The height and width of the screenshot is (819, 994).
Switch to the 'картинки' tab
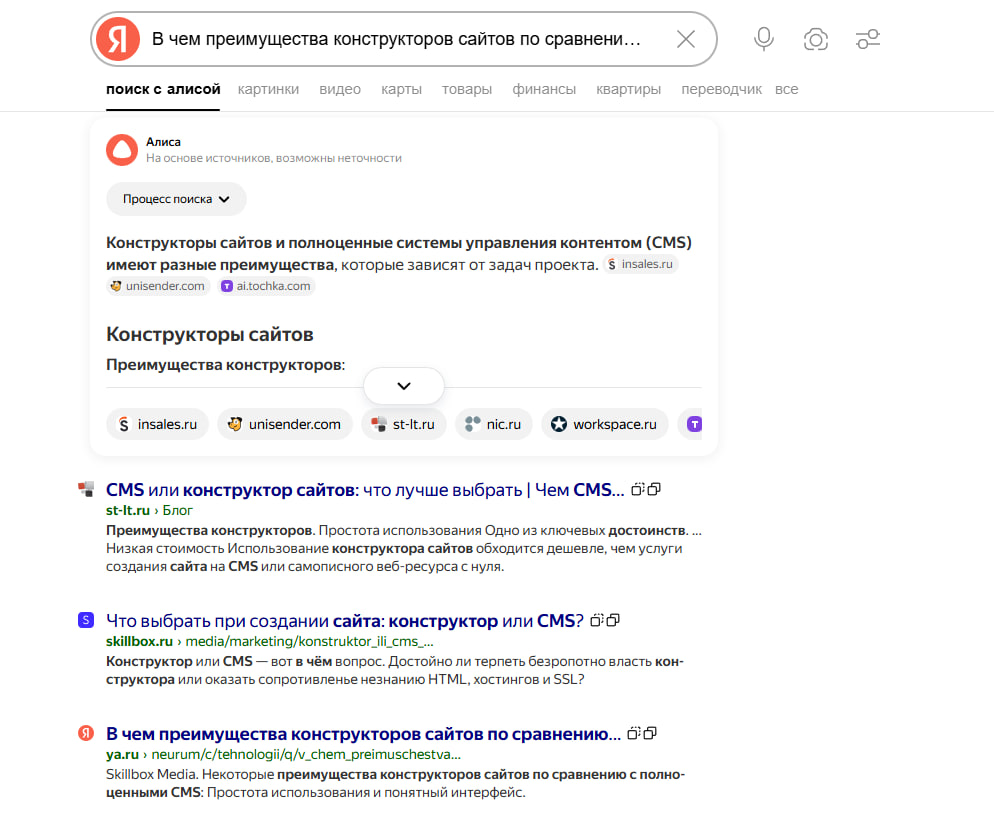tap(268, 89)
